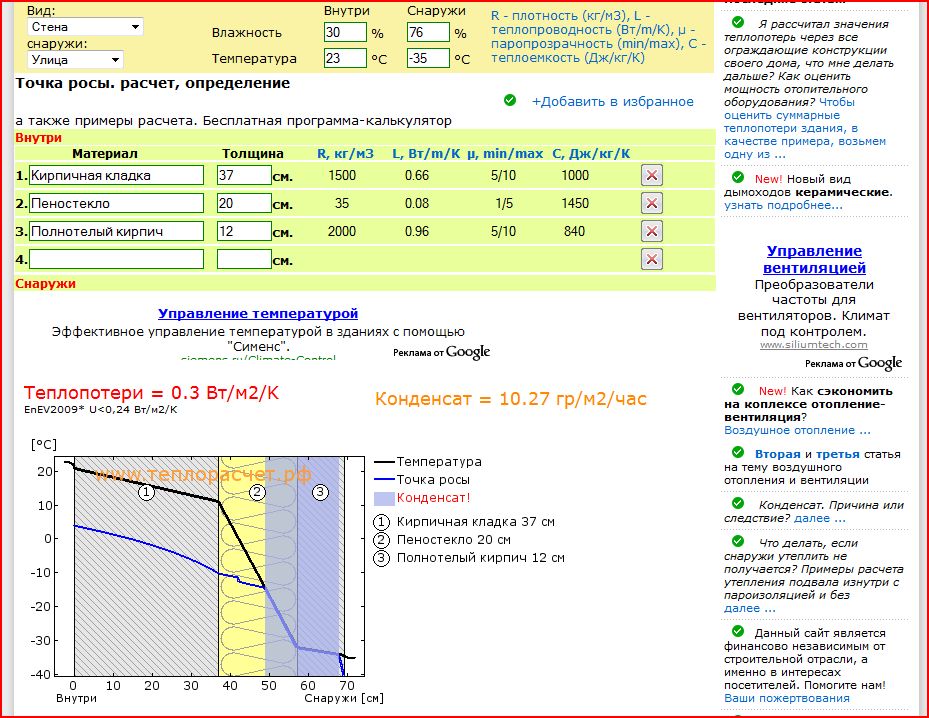929x718 pixels.
Task: Click thickness field with value 12
Action: (244, 231)
